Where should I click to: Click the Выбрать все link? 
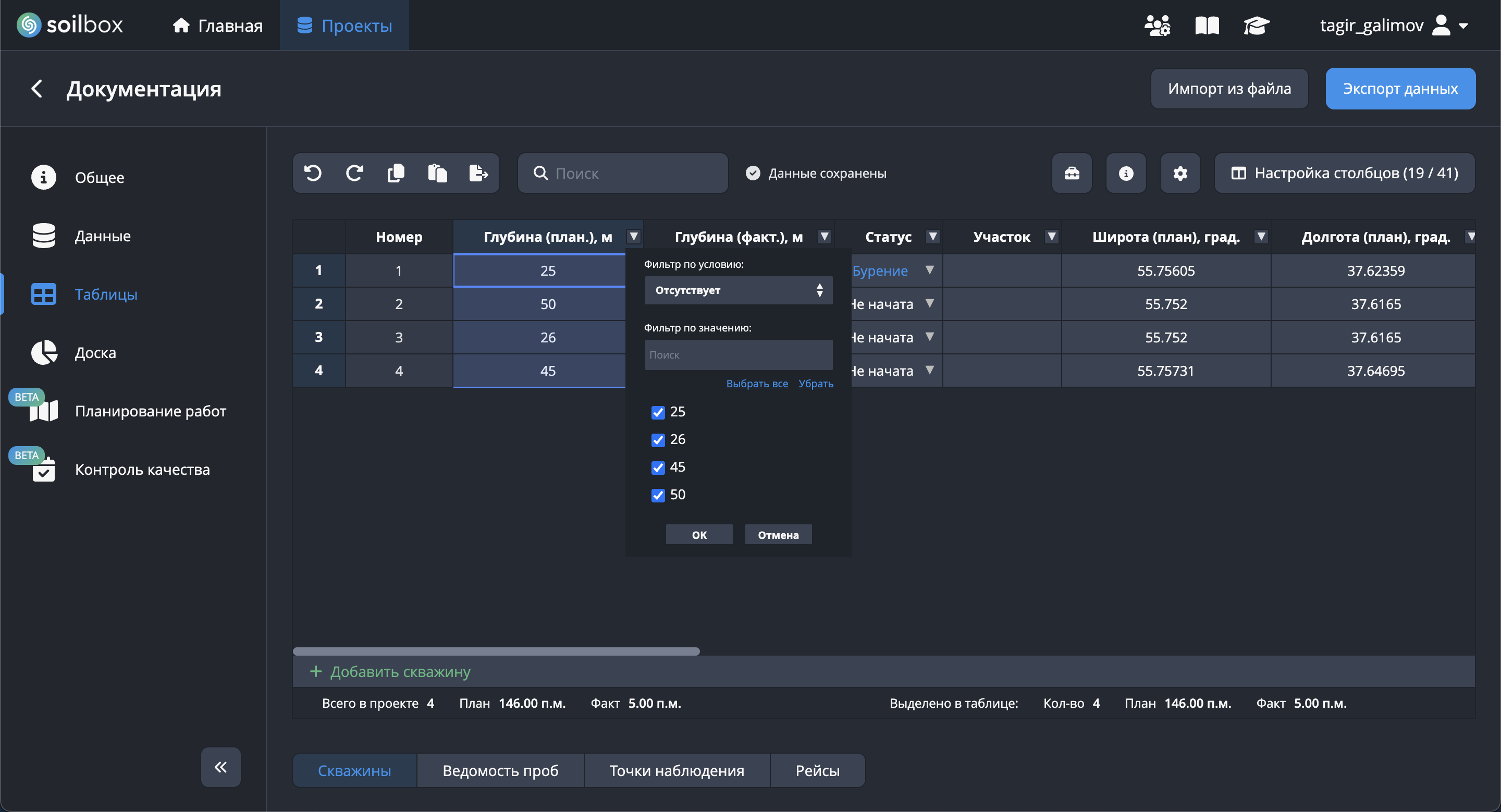pyautogui.click(x=756, y=383)
